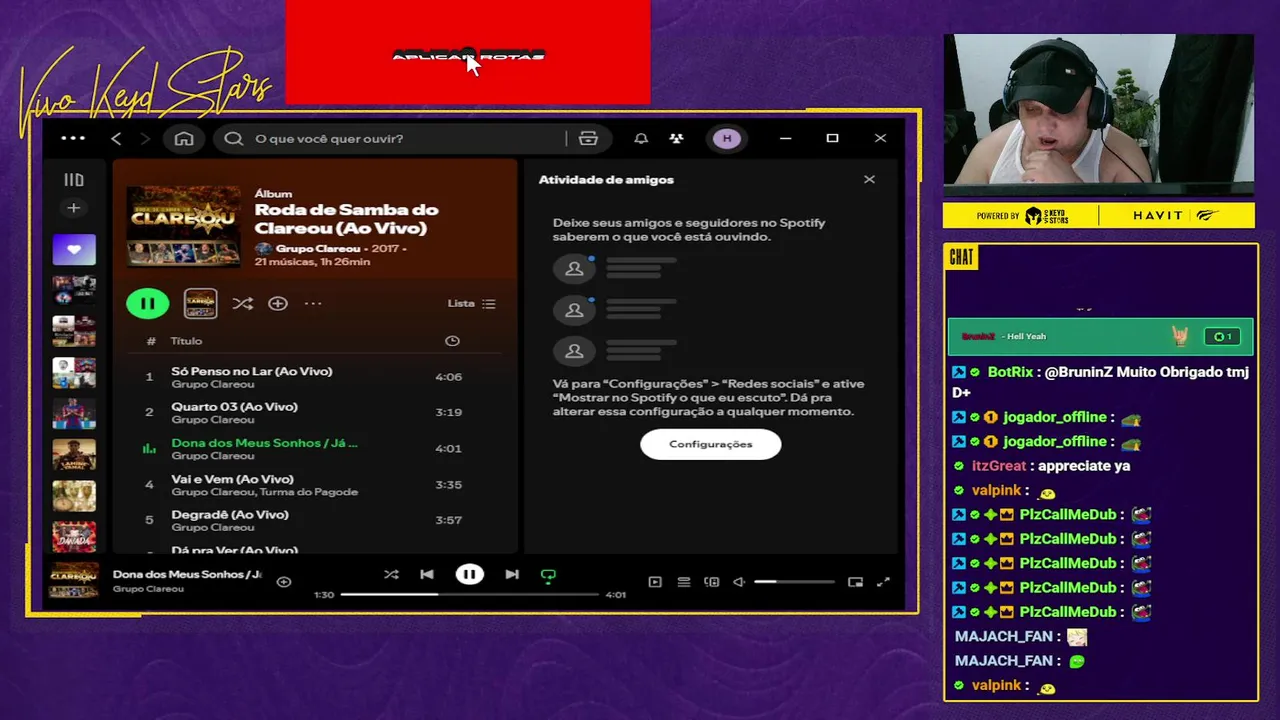Click the plus icon to create a playlist

[73, 208]
